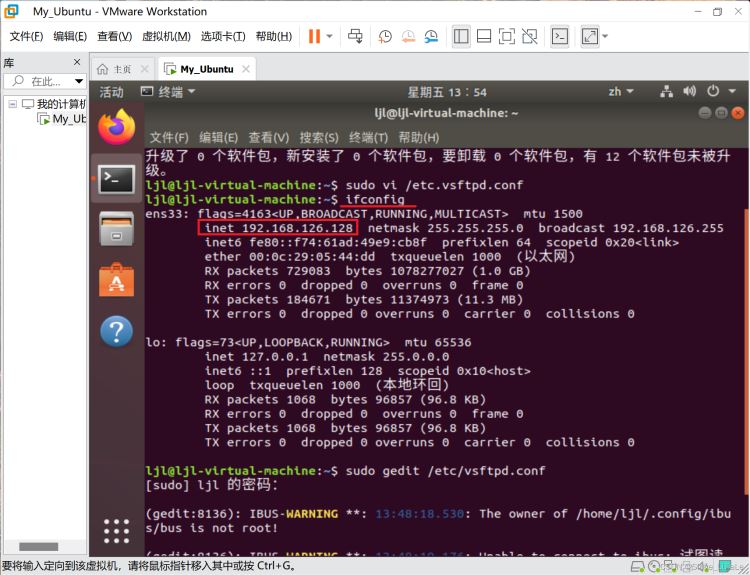
Task: Take a snapshot of the VM
Action: (385, 36)
